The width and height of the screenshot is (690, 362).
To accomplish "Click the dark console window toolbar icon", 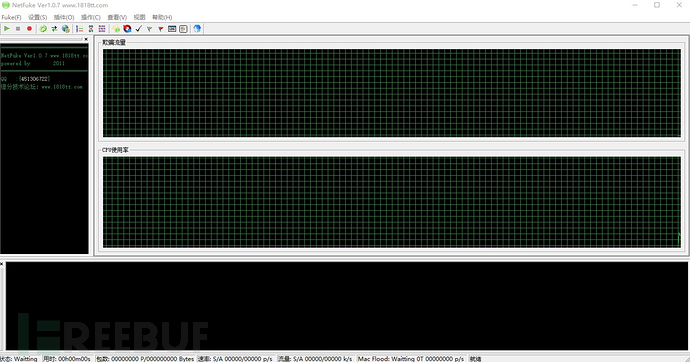I will (172, 29).
